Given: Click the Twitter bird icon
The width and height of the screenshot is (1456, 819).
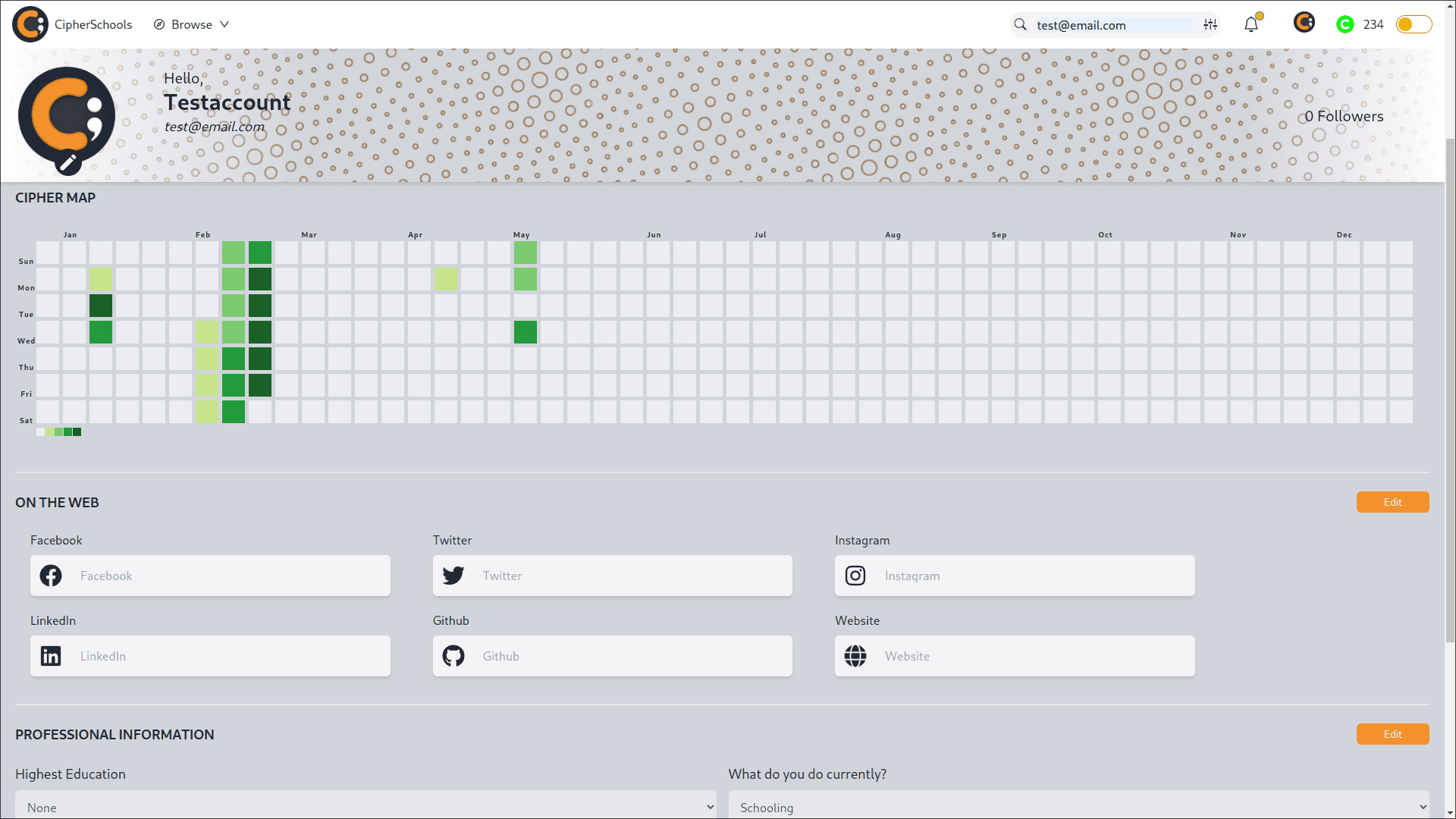Looking at the screenshot, I should click(453, 576).
